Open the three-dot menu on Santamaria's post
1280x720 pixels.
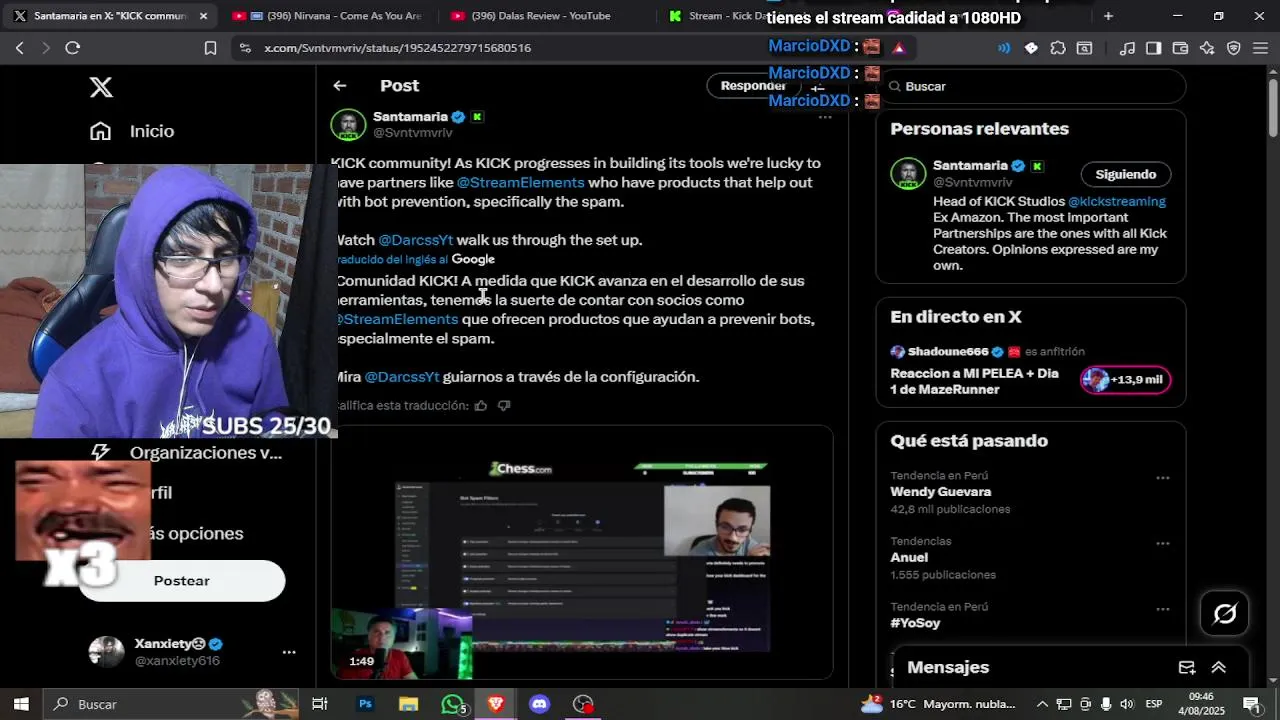point(825,117)
